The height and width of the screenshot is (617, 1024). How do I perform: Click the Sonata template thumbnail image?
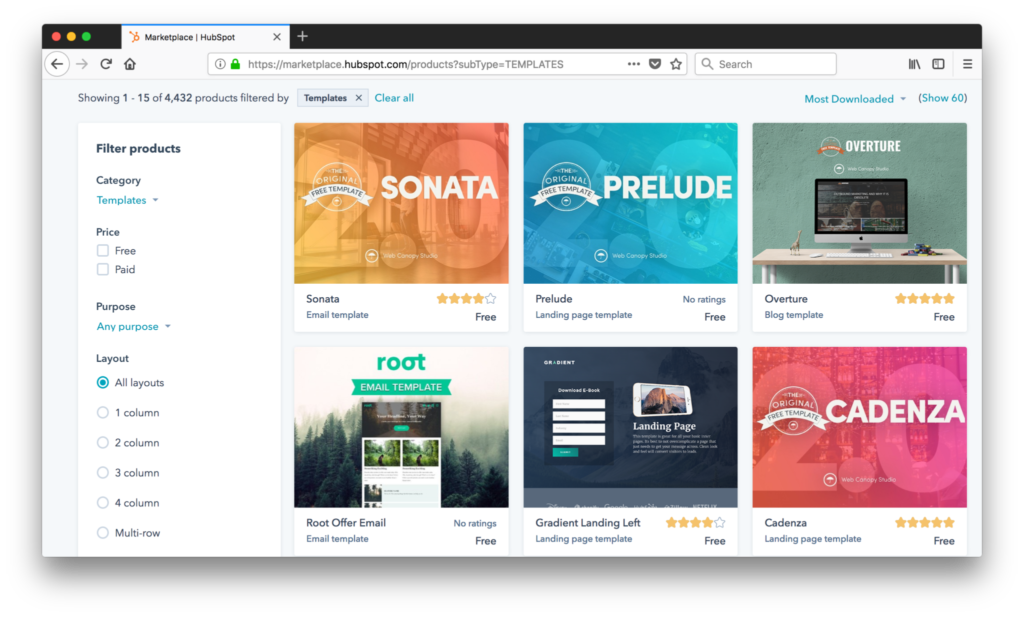pos(401,203)
